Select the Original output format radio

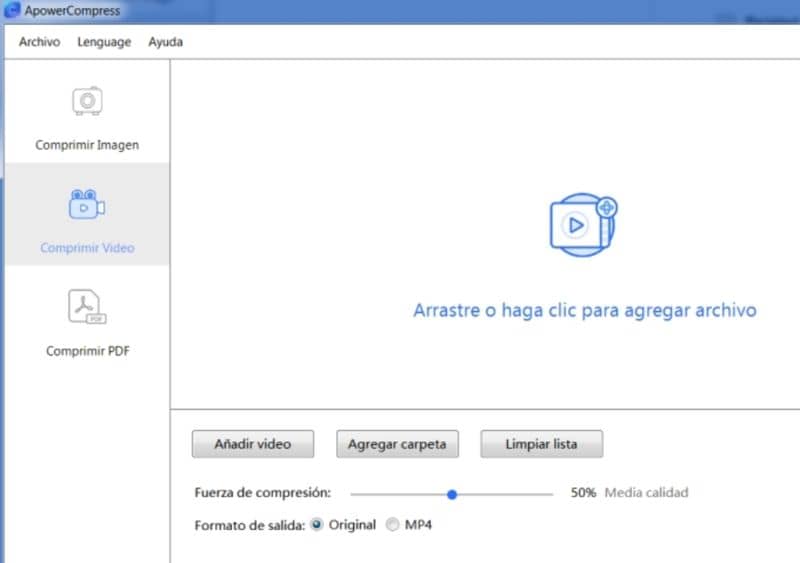pyautogui.click(x=316, y=524)
